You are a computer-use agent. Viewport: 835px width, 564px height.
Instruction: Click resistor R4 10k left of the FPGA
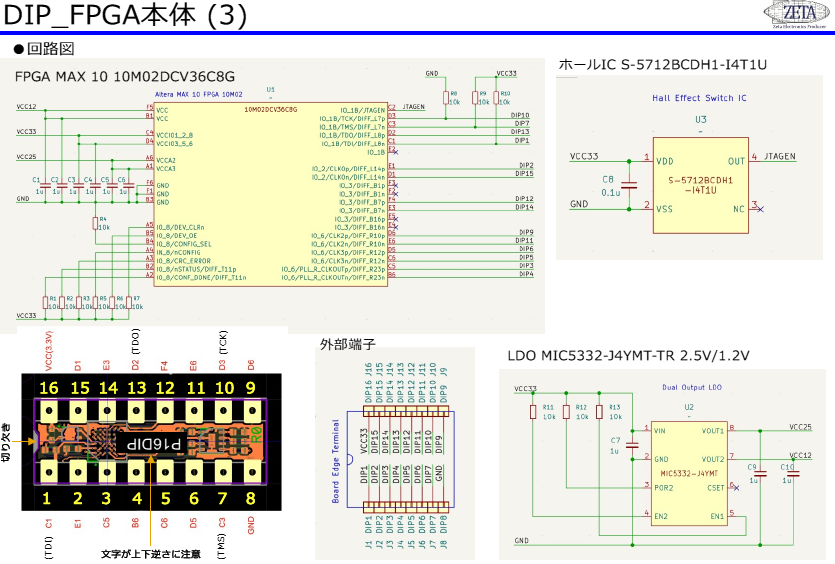coord(97,222)
